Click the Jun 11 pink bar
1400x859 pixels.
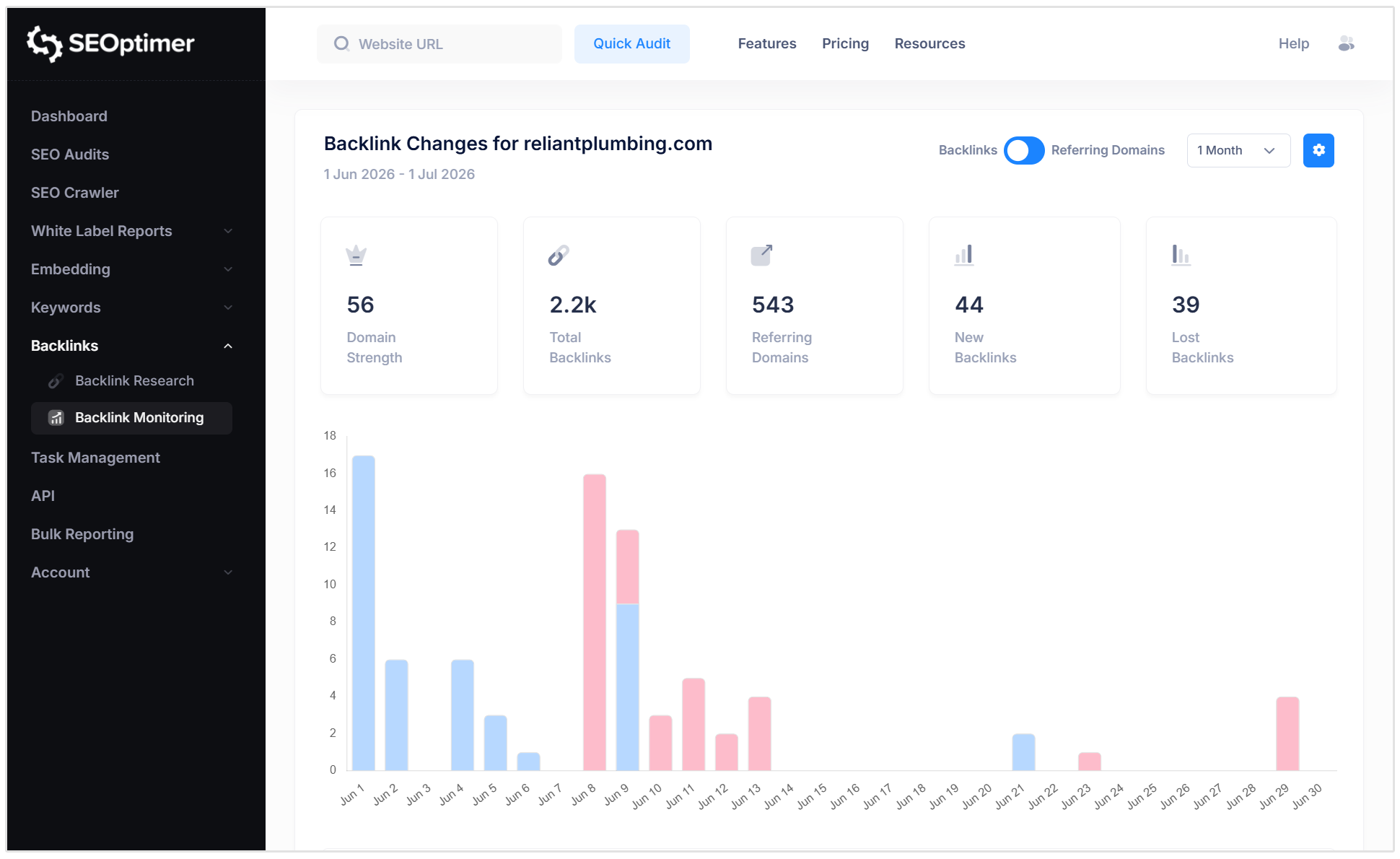click(694, 724)
